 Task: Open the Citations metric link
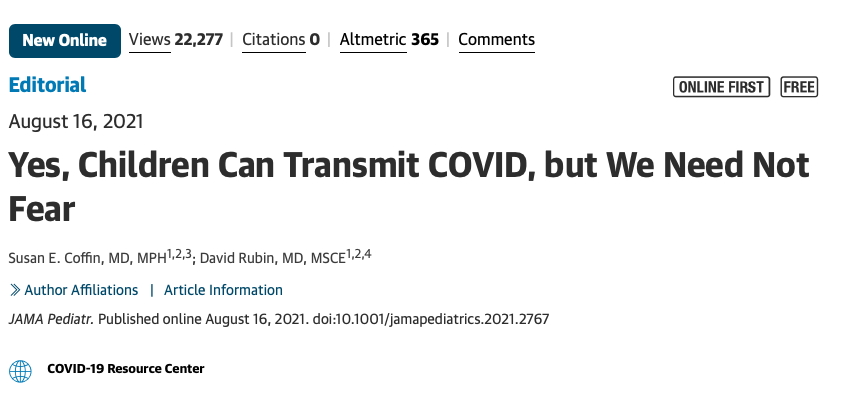(274, 40)
